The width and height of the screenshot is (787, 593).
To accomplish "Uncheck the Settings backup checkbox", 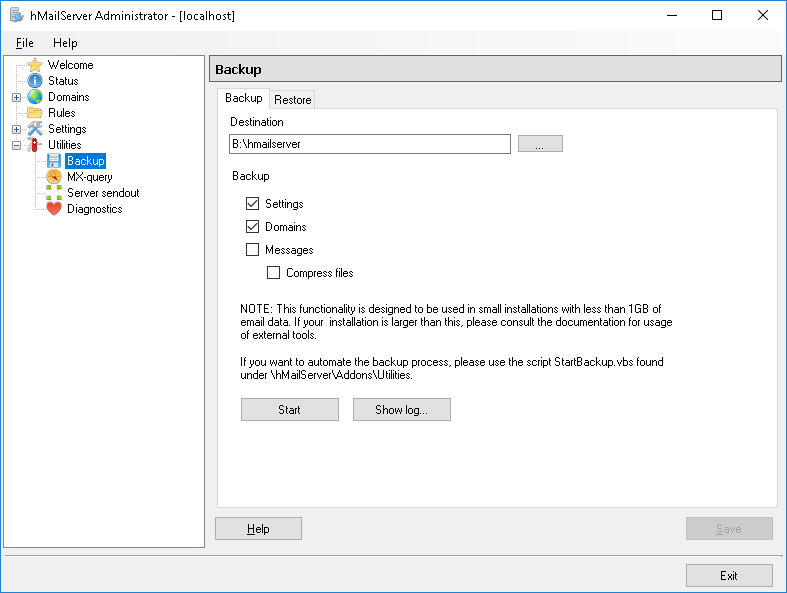I will point(252,203).
